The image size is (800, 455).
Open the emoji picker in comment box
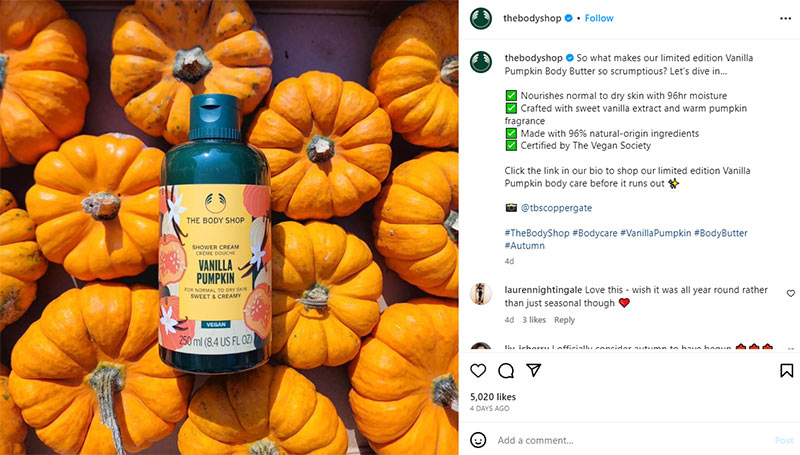click(x=478, y=440)
